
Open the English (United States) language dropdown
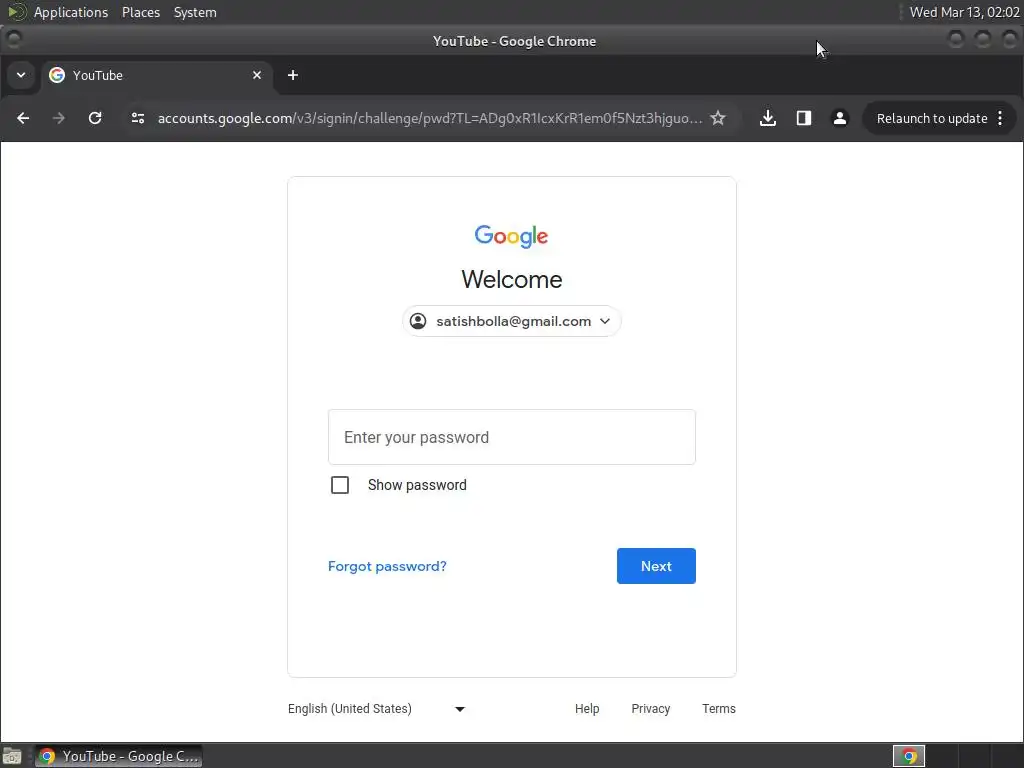[377, 709]
